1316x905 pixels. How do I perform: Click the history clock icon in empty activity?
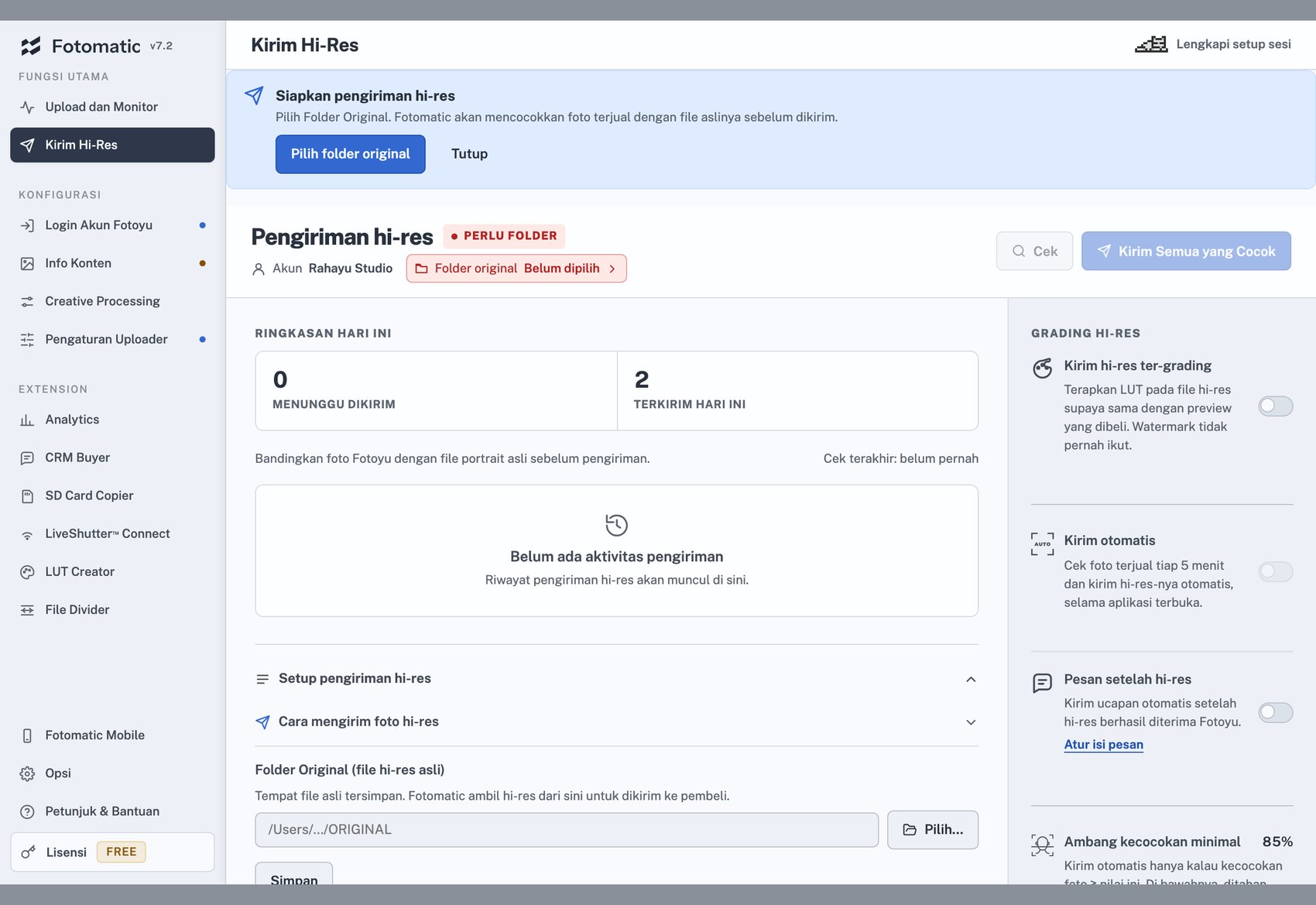point(616,525)
